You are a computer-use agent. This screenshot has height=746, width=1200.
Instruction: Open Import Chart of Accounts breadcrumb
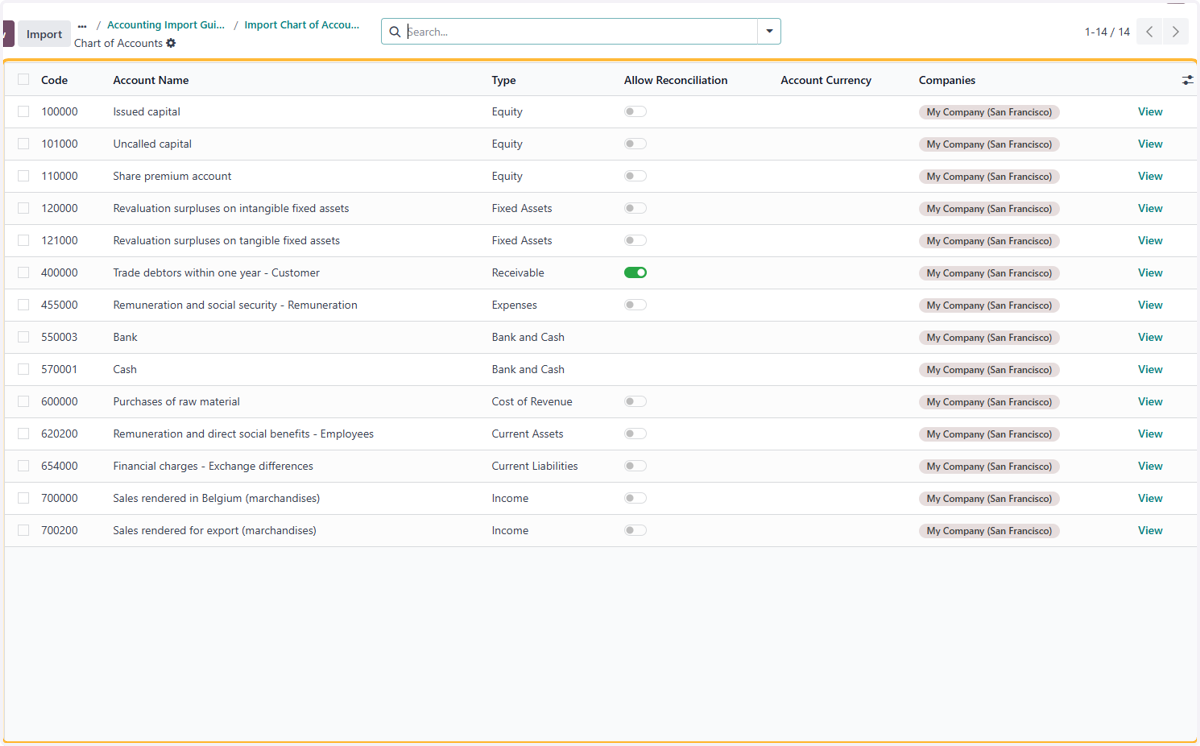[302, 25]
